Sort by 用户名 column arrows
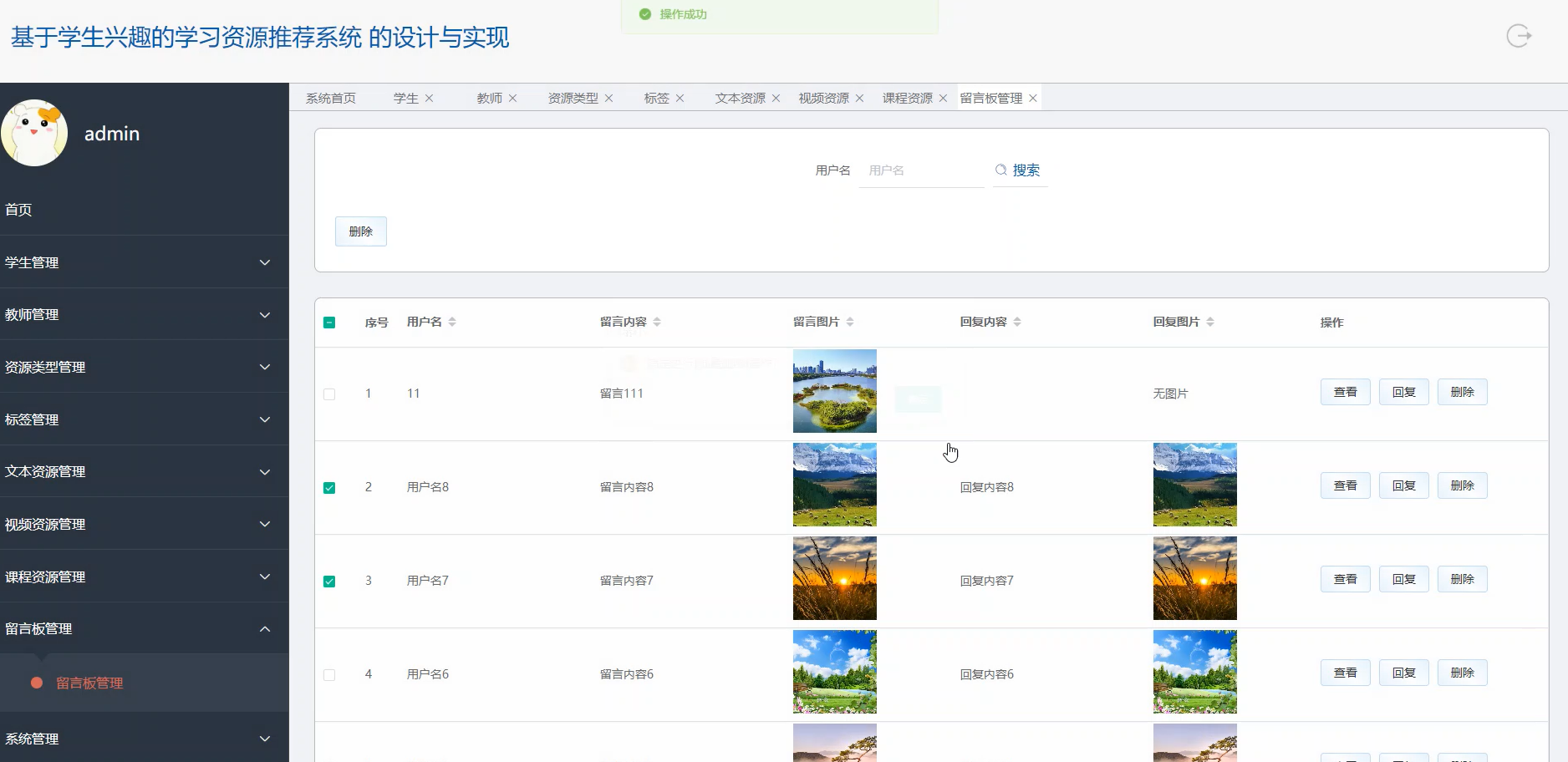The height and width of the screenshot is (762, 1568). 452,322
